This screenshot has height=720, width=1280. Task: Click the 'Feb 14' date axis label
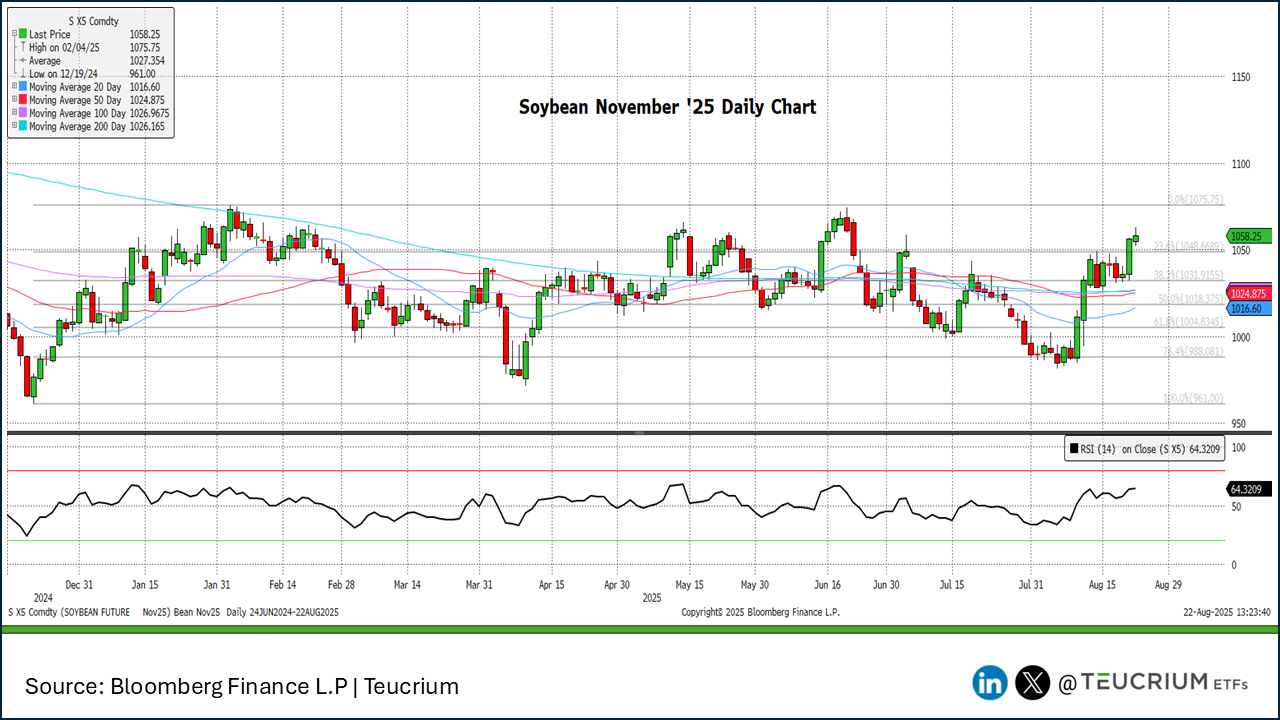tap(283, 584)
